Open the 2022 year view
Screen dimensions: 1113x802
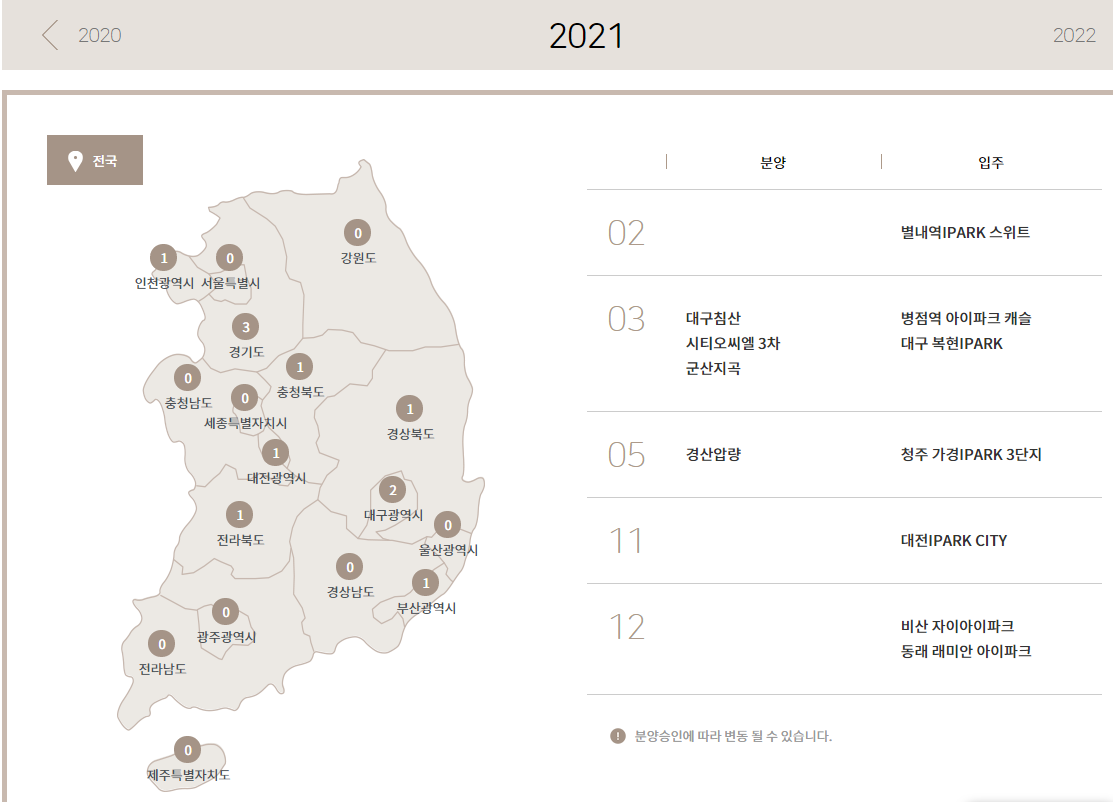[1074, 35]
